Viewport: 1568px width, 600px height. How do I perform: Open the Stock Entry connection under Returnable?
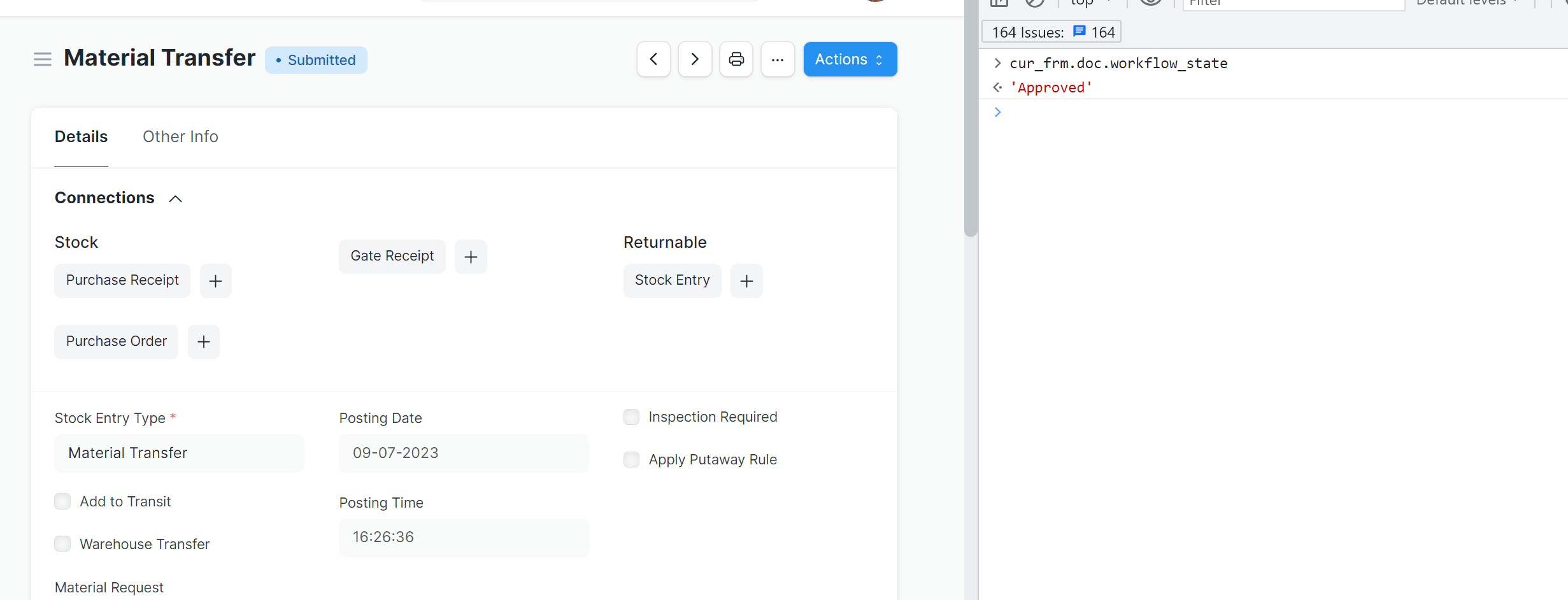[x=672, y=280]
